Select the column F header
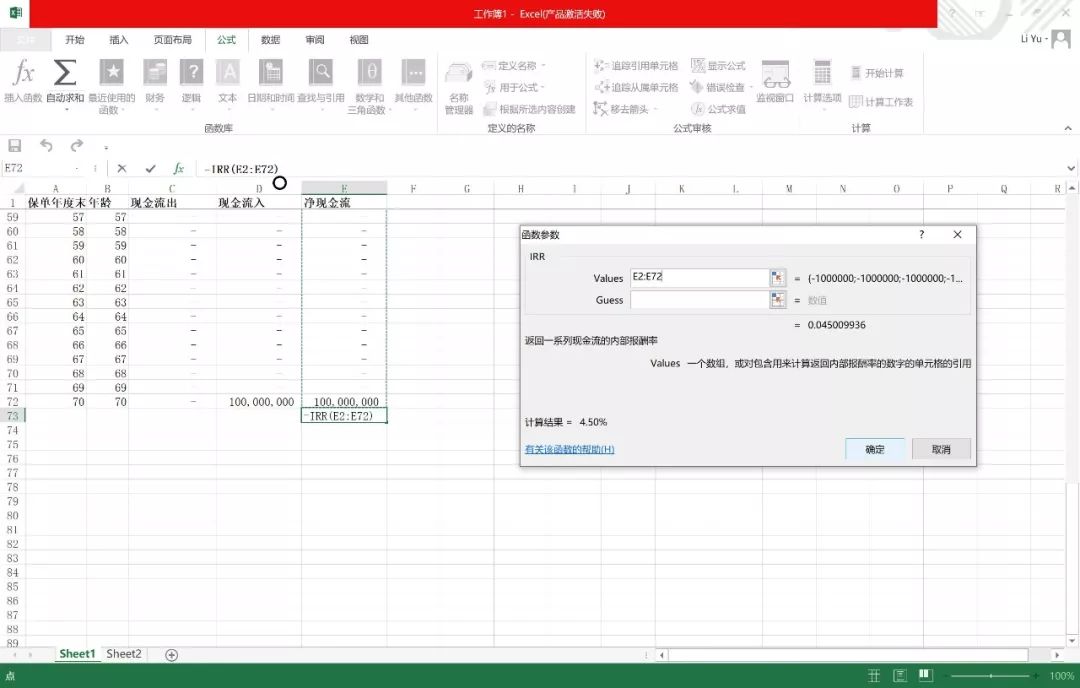Viewport: 1080px width, 688px height. coord(413,188)
